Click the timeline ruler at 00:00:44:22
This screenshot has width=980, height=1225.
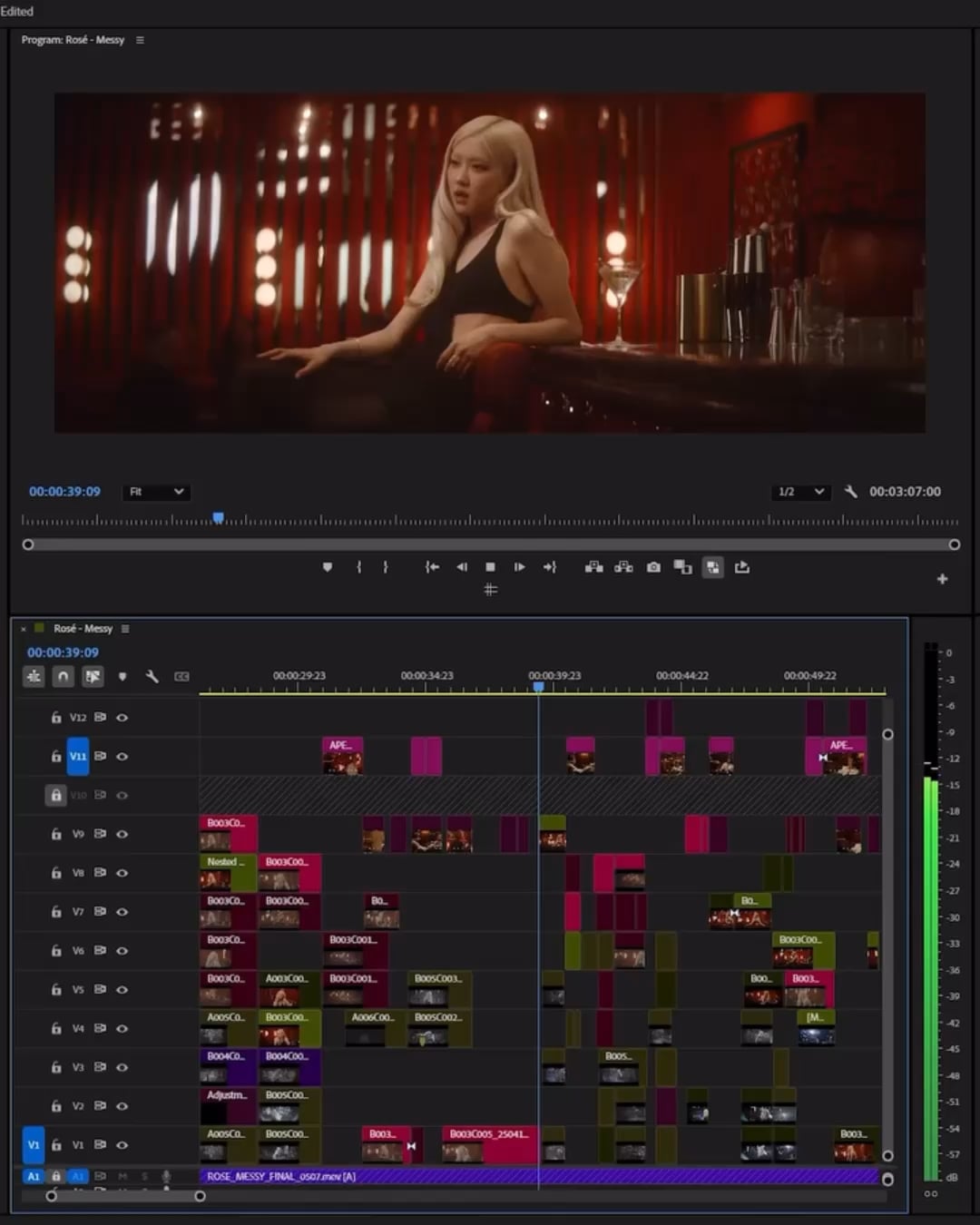(682, 676)
